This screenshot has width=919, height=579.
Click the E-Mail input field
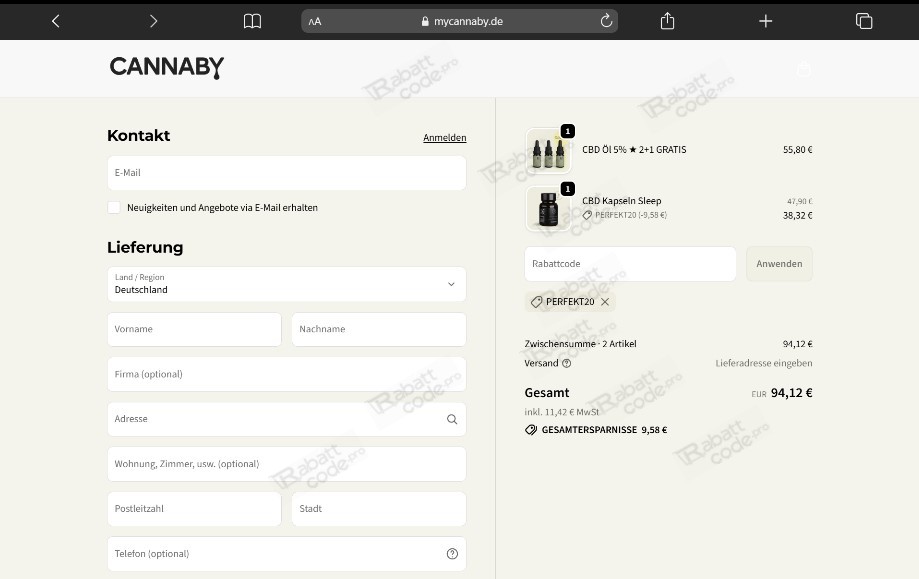287,173
